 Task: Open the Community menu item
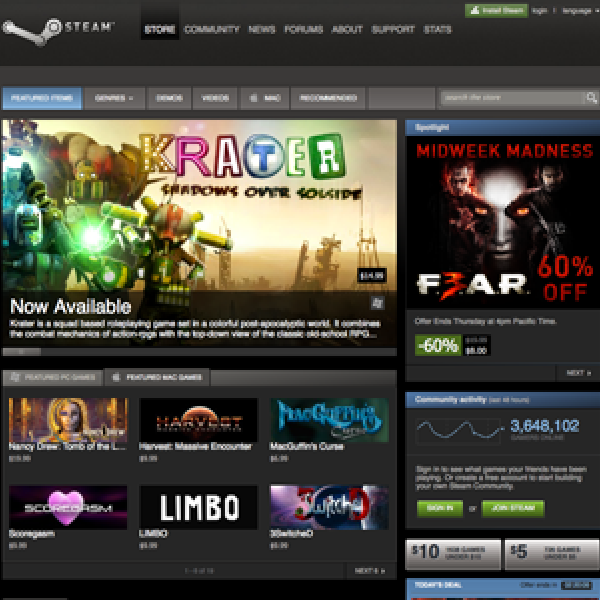[211, 29]
